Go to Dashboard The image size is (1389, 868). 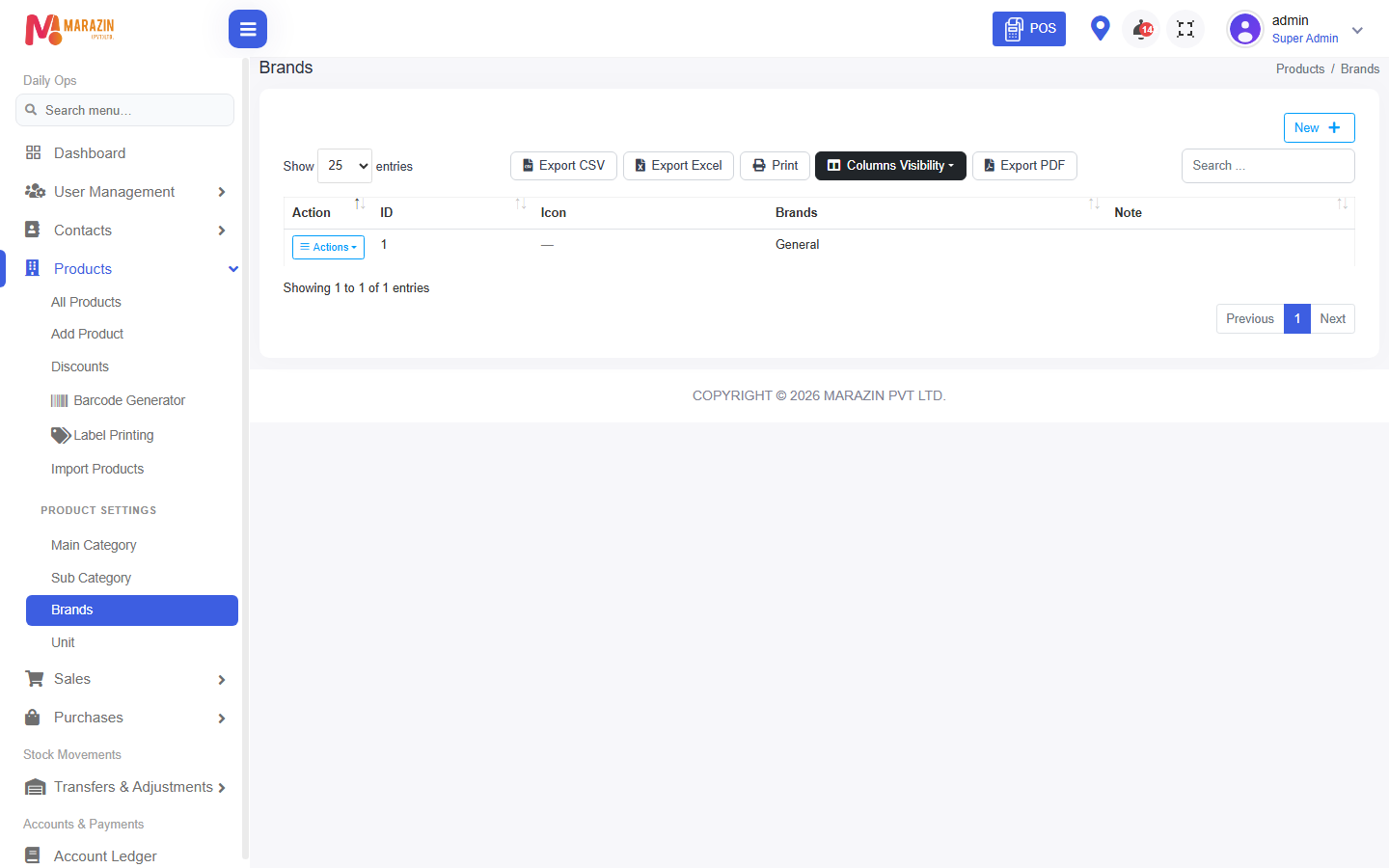[x=90, y=153]
